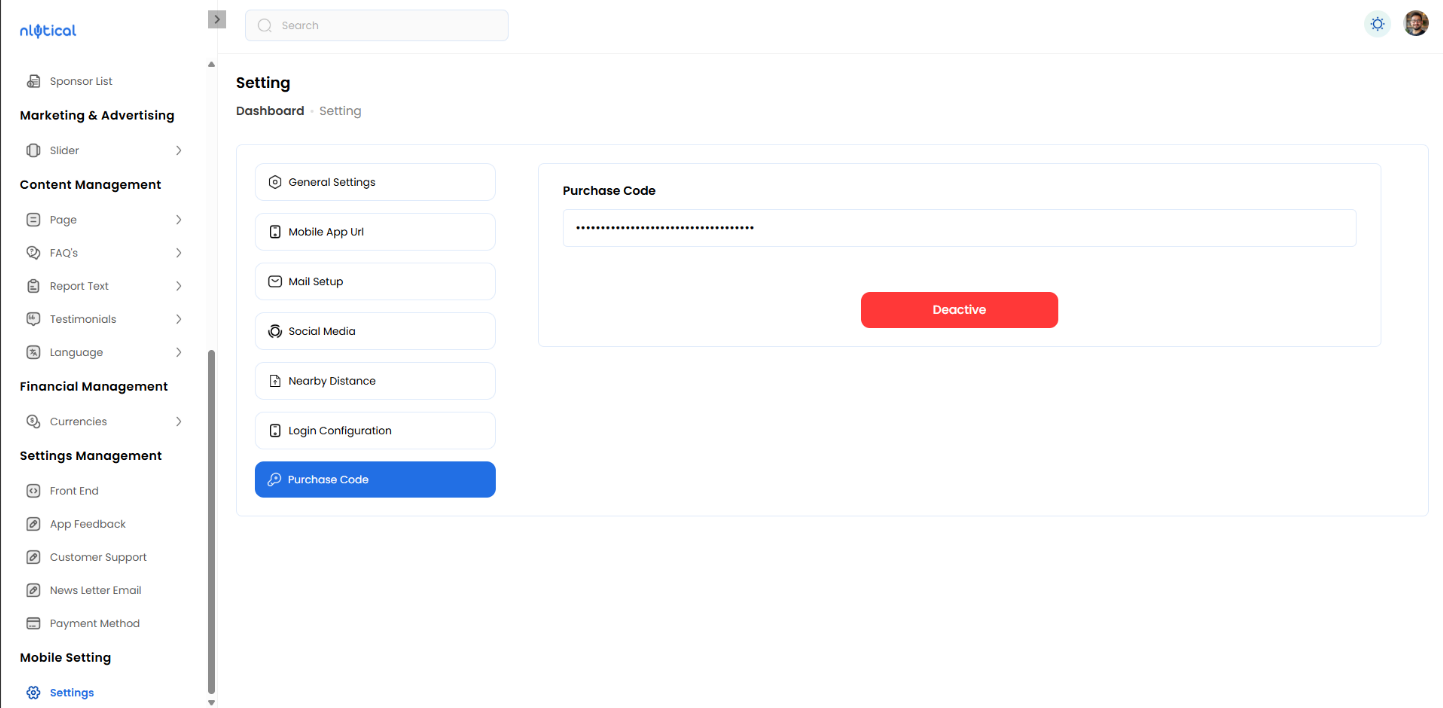Screen dimensions: 1443x708
Task: Click the Front End sidebar icon
Action: tap(33, 491)
